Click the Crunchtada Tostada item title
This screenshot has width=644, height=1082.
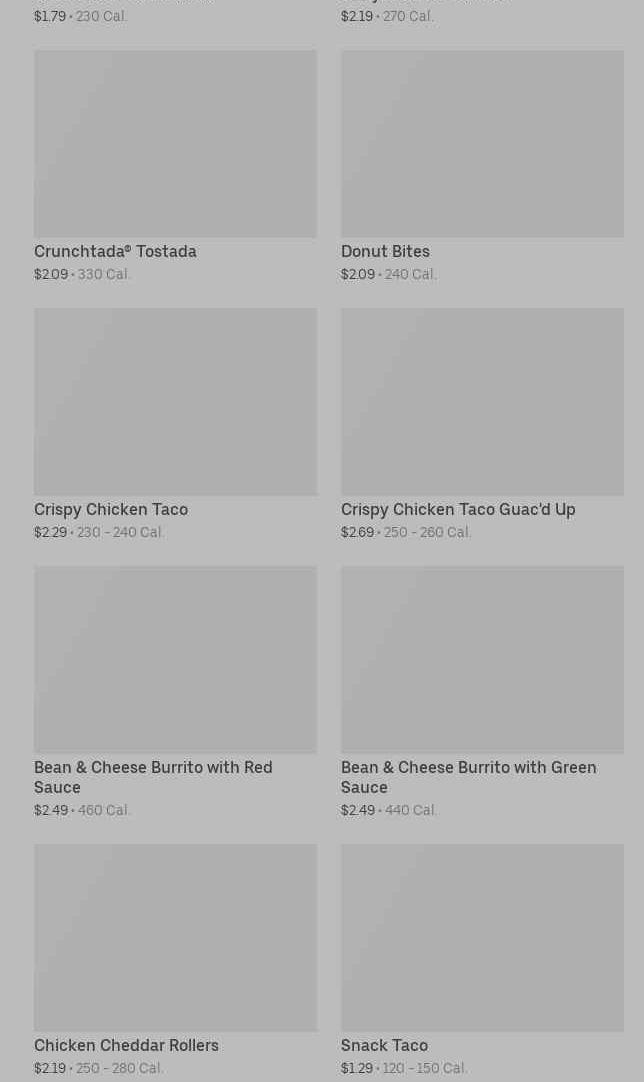(x=115, y=252)
